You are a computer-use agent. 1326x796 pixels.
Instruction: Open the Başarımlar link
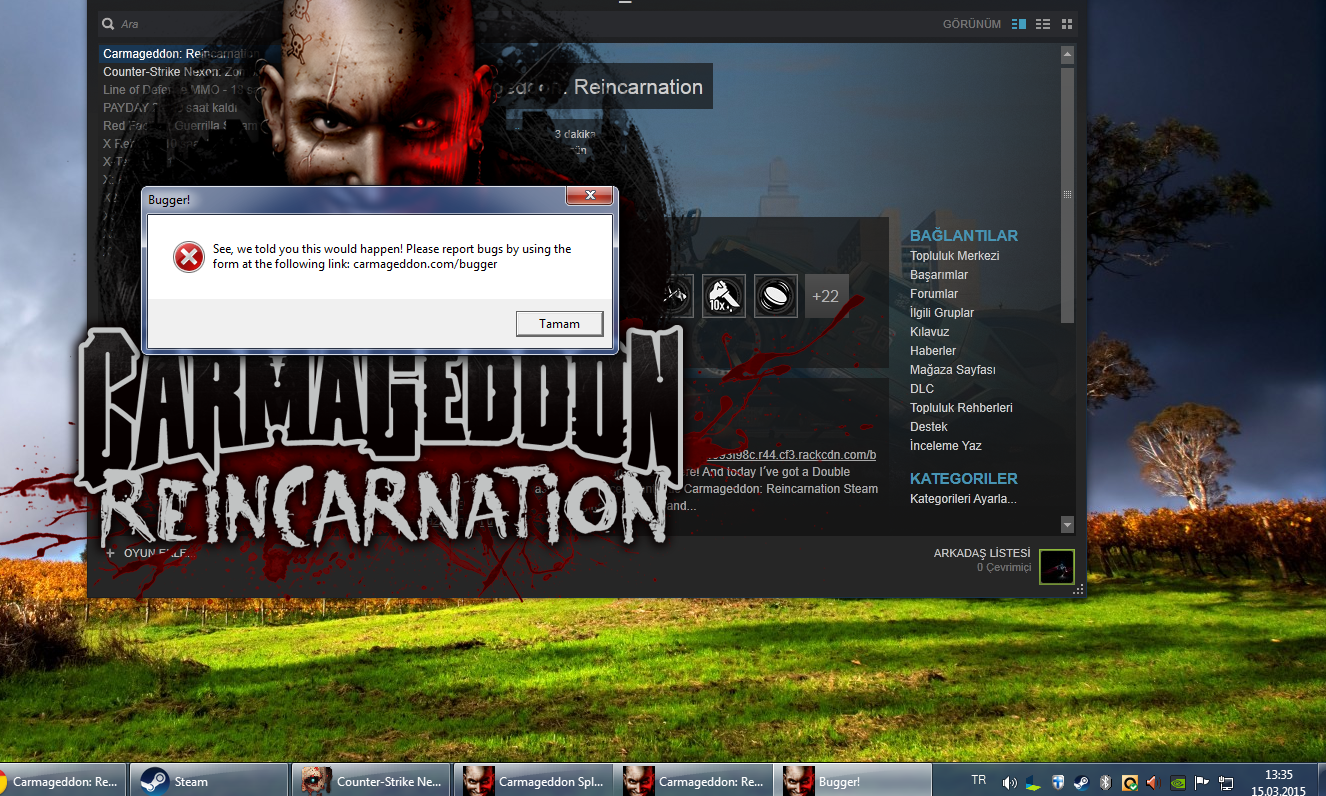pyautogui.click(x=938, y=275)
